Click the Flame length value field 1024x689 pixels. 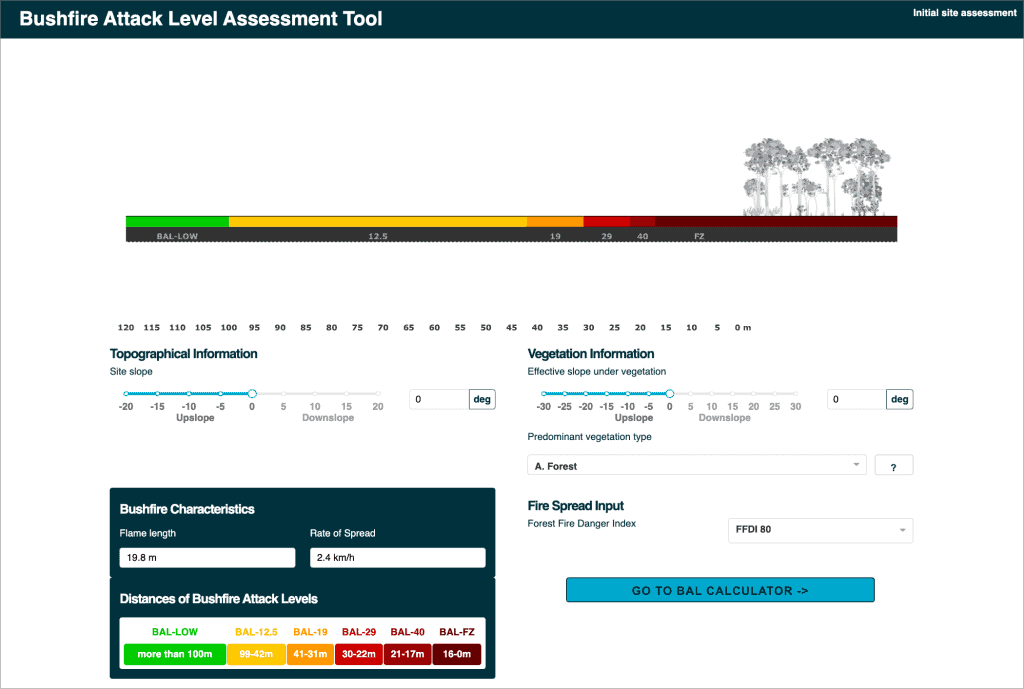(x=207, y=558)
